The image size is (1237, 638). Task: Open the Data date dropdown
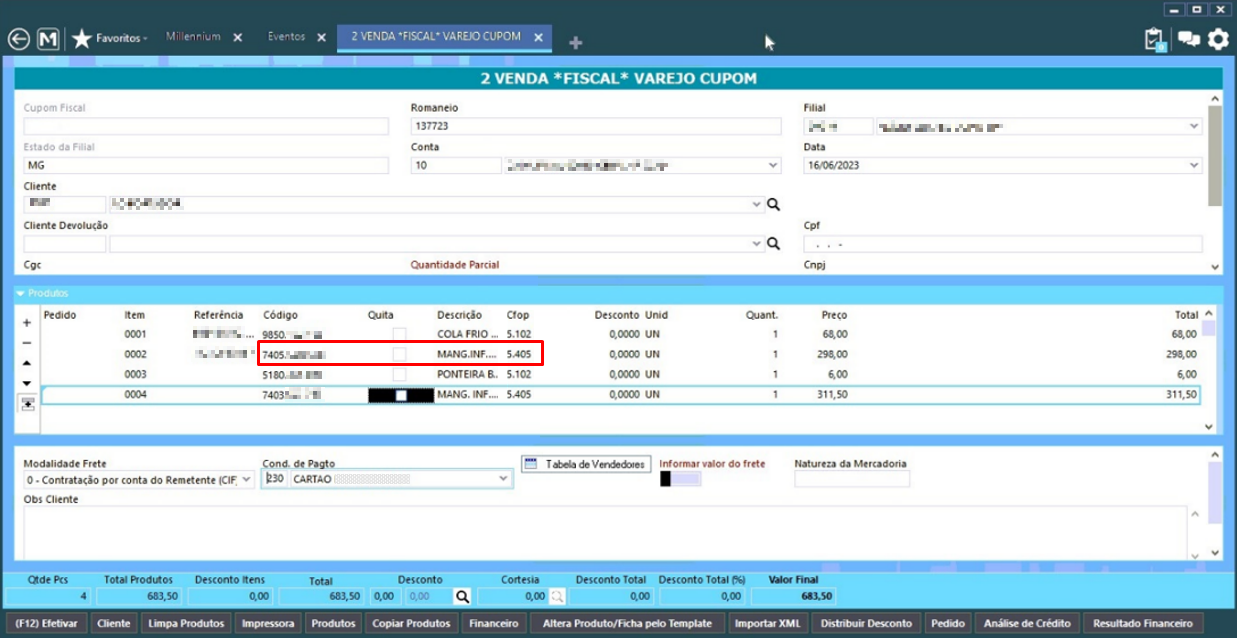coord(1194,166)
